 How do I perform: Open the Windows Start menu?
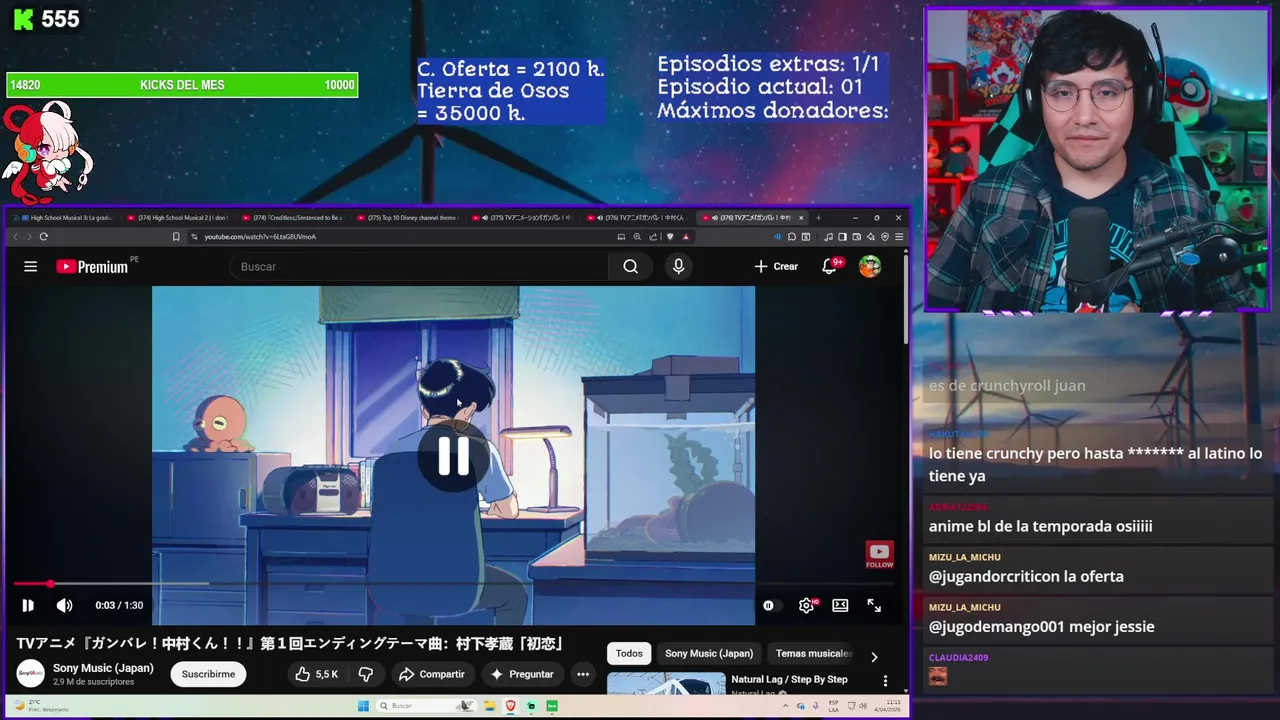pyautogui.click(x=363, y=706)
